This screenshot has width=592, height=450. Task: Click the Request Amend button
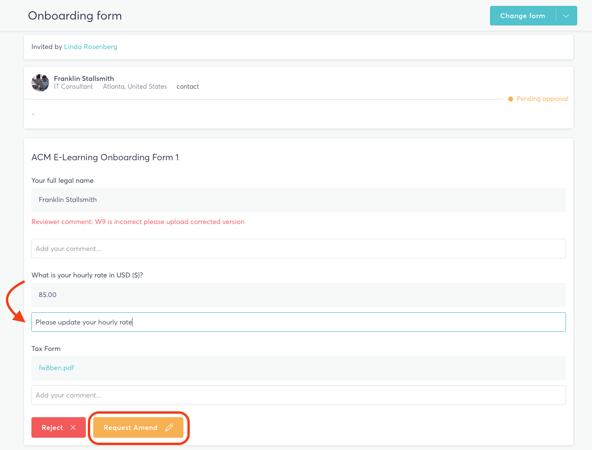coord(138,427)
